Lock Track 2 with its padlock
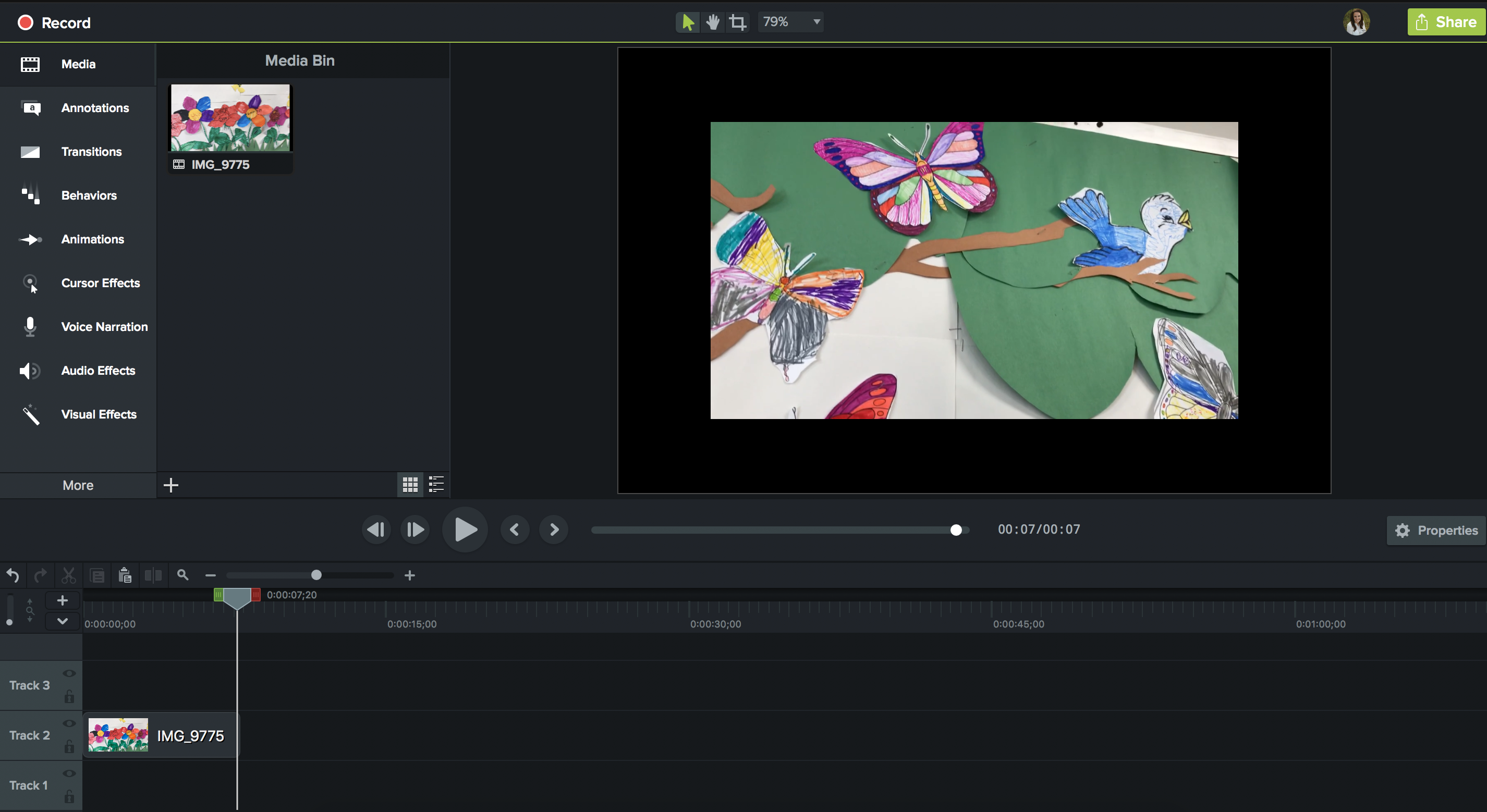This screenshot has width=1487, height=812. 69,746
